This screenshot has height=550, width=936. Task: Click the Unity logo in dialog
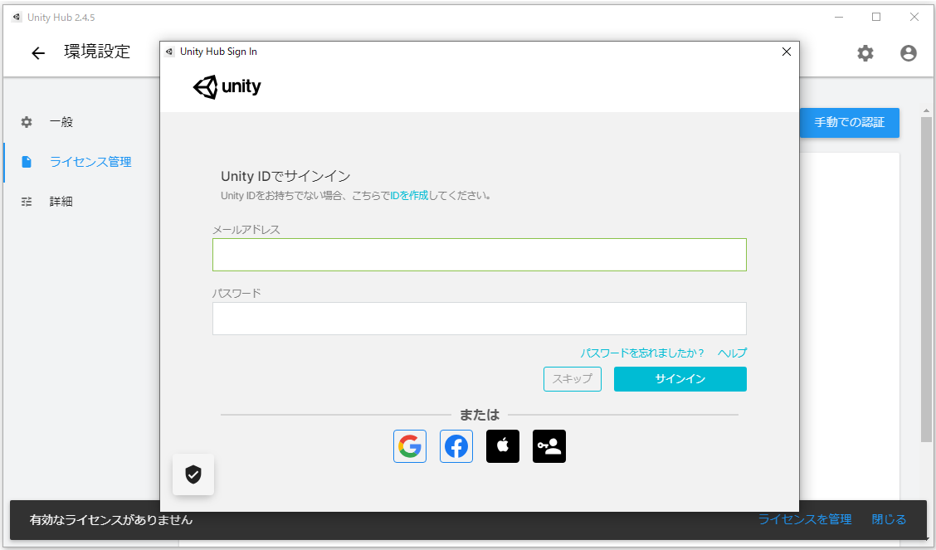click(x=227, y=87)
